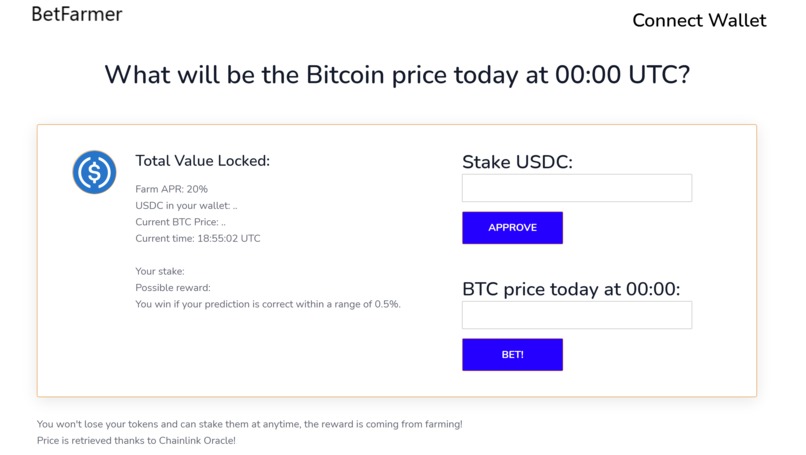Click the 0.5% range win condition text
This screenshot has height=455, width=806.
(x=268, y=304)
